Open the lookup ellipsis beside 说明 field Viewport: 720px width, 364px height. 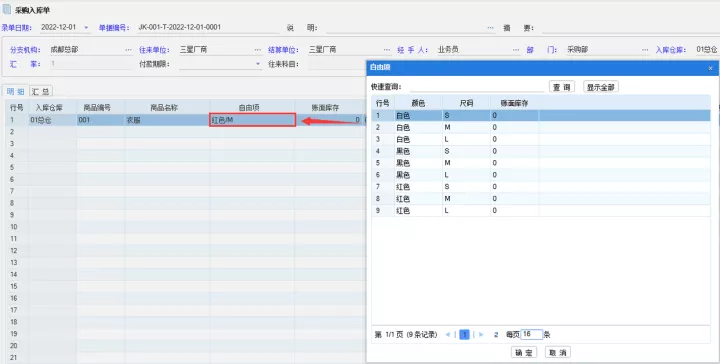490,28
